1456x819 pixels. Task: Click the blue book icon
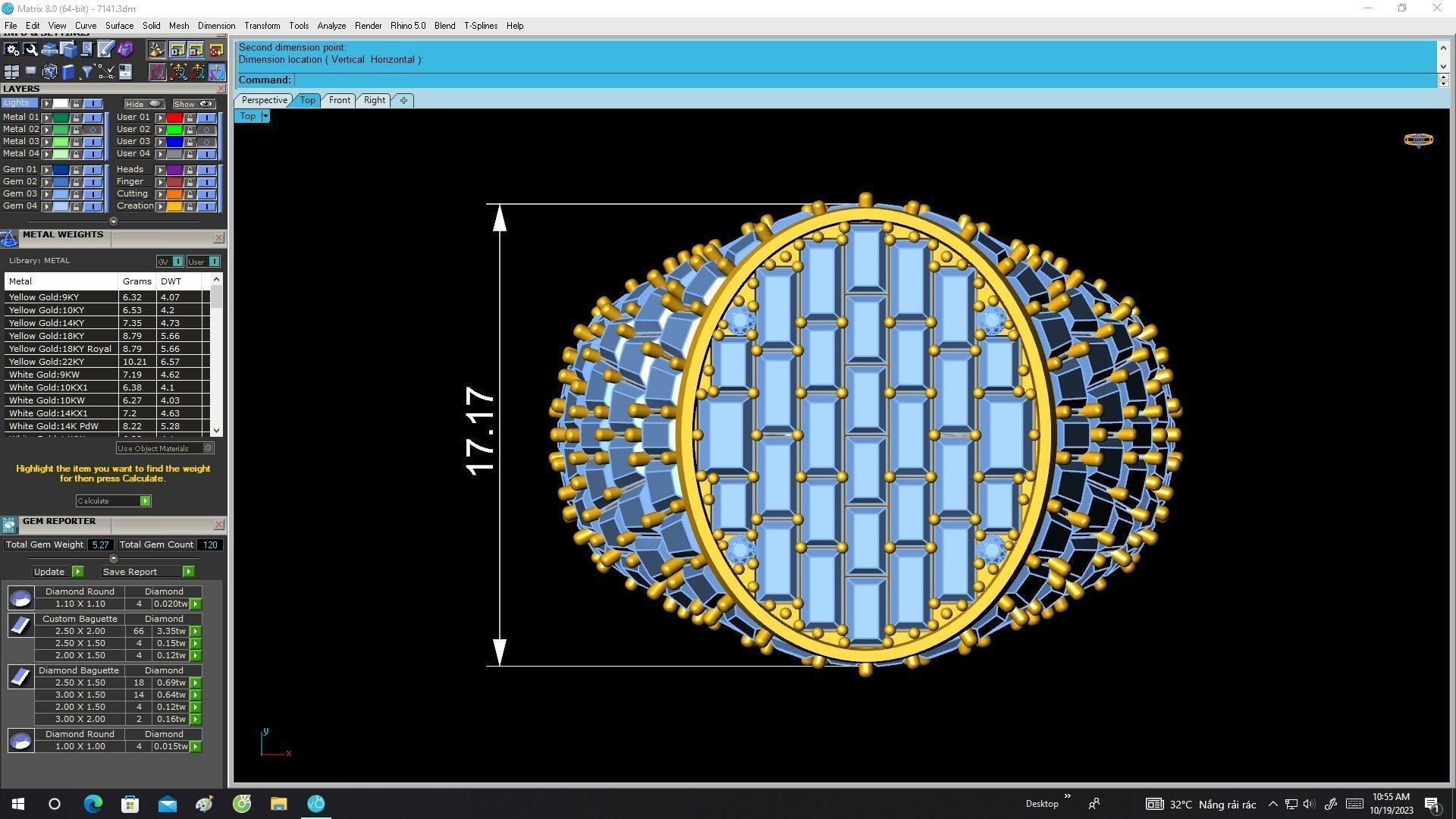(x=68, y=72)
